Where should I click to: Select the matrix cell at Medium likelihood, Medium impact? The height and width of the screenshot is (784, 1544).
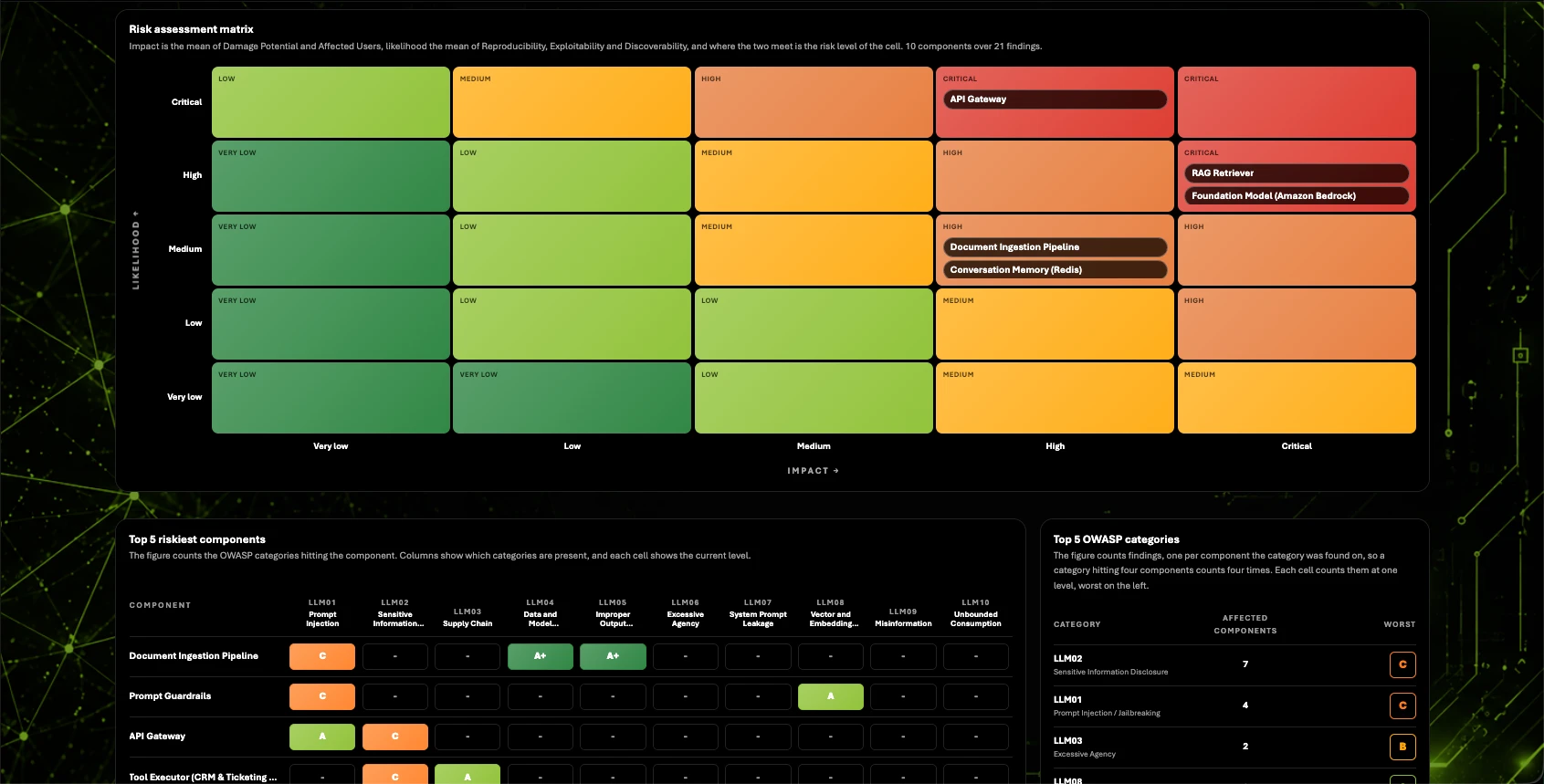[814, 250]
